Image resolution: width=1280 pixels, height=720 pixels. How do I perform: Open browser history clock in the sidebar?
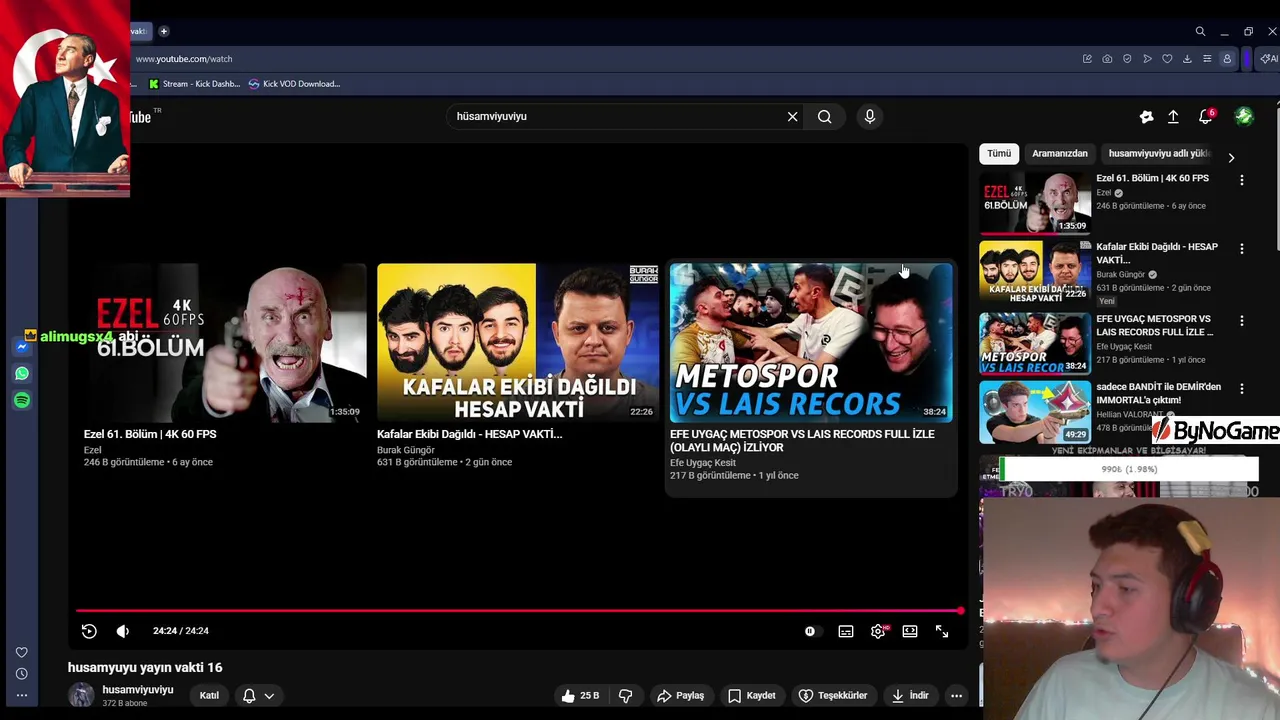click(x=22, y=673)
